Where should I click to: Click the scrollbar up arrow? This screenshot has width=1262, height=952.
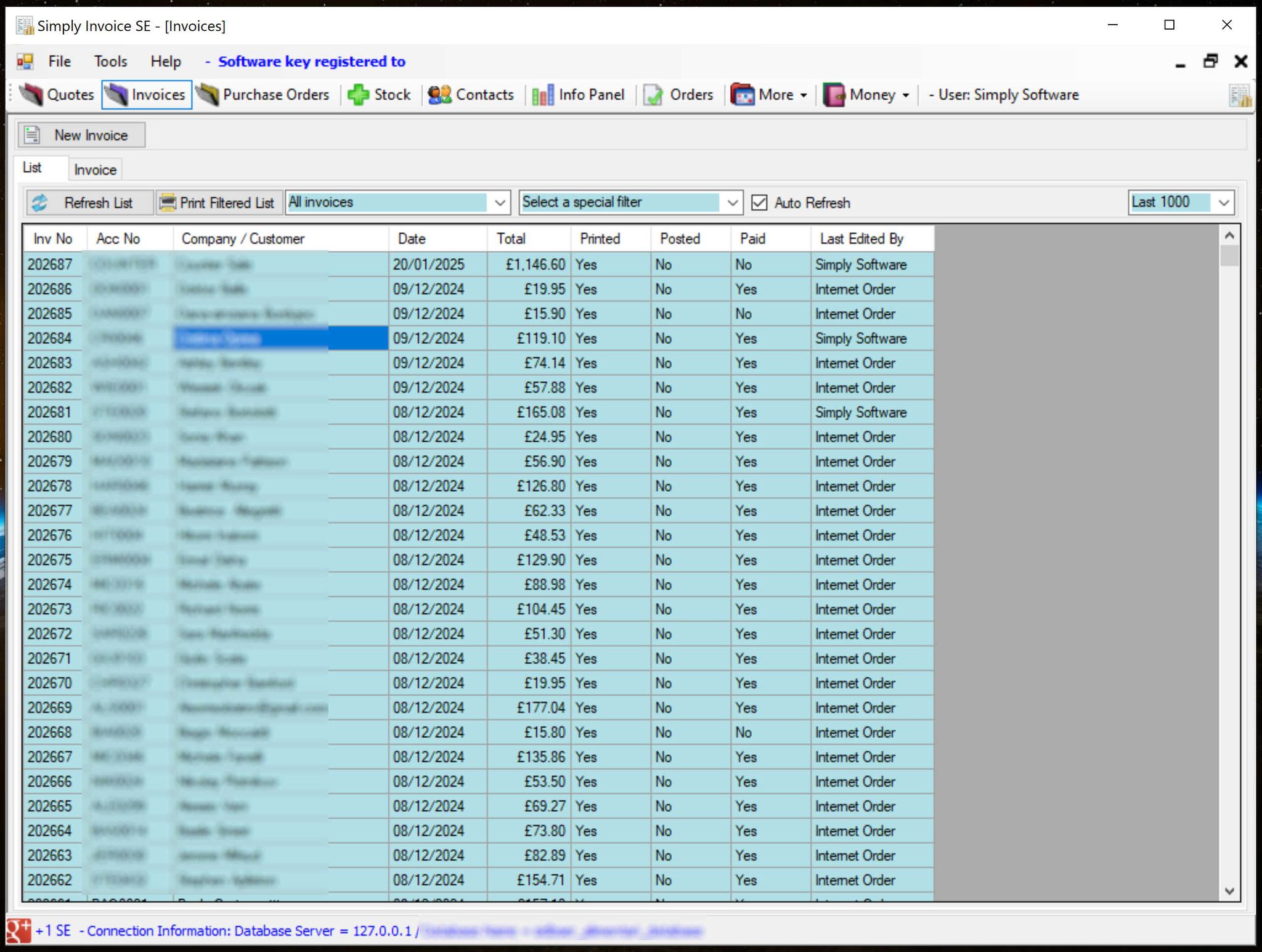1229,235
